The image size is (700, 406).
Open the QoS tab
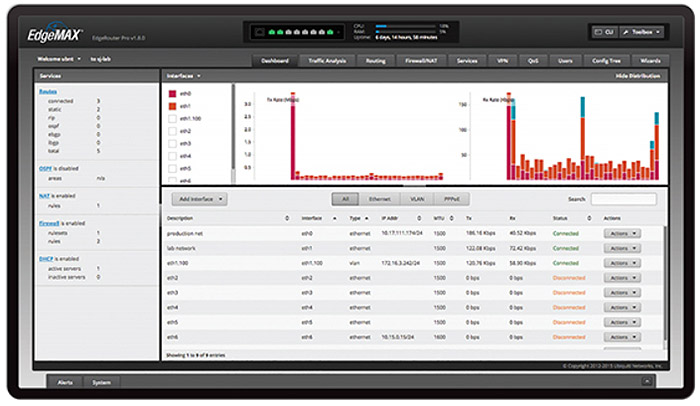pyautogui.click(x=533, y=61)
